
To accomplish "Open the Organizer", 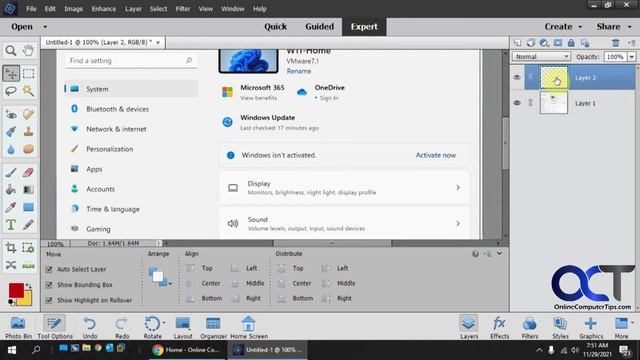I will tap(213, 327).
